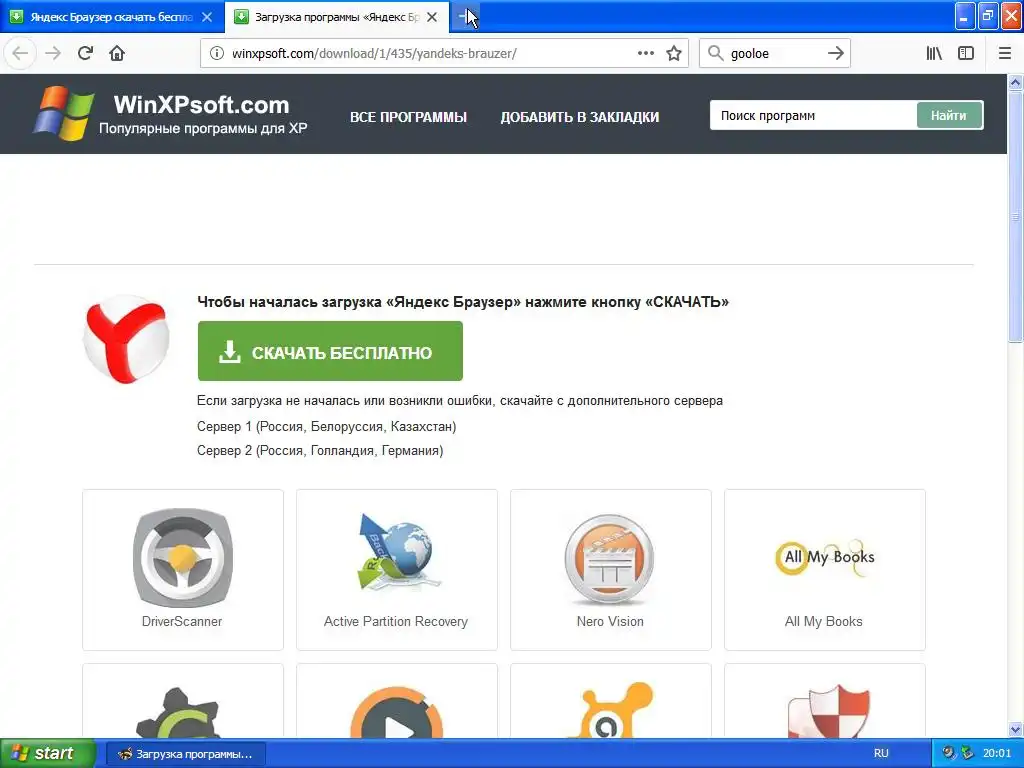Image resolution: width=1024 pixels, height=768 pixels.
Task: Click the 20:01 system clock
Action: tap(997, 754)
